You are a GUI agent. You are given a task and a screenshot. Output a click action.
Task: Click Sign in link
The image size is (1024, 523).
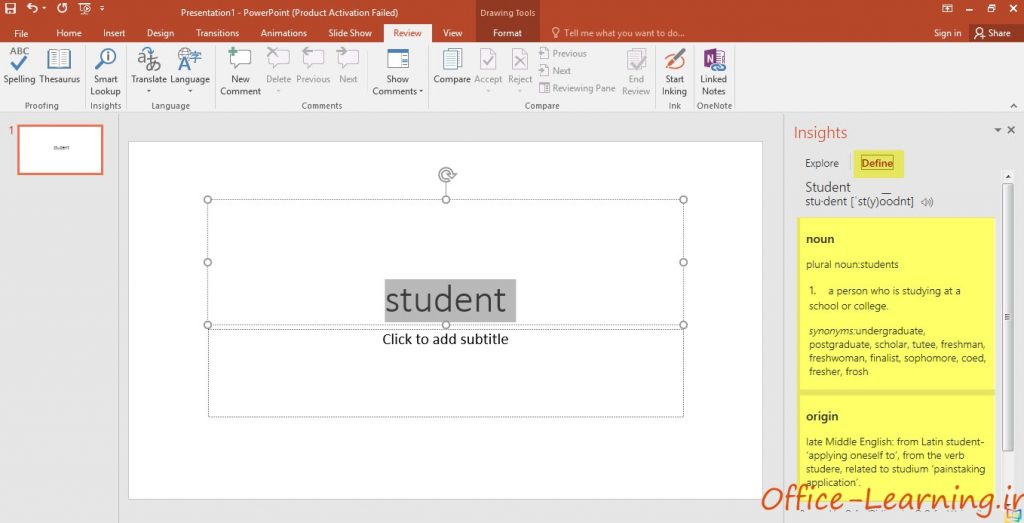coord(947,33)
